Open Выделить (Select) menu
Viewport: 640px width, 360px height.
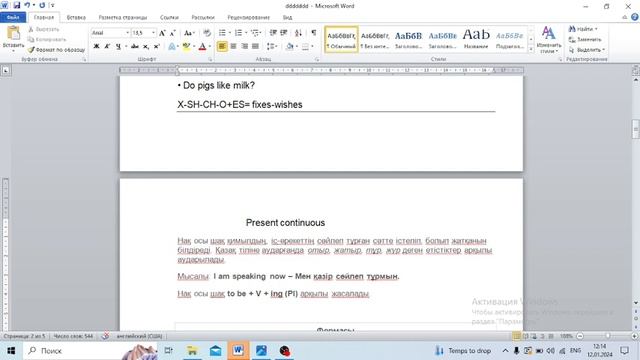tap(587, 50)
